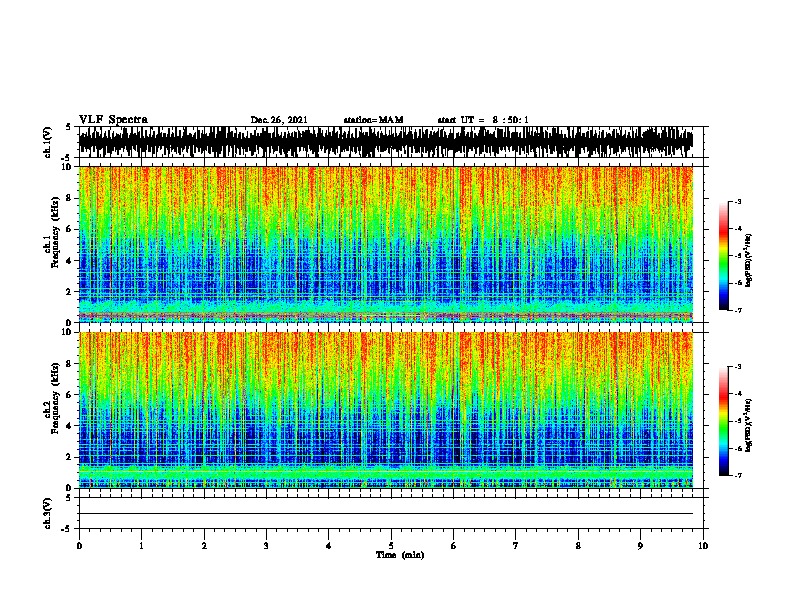This screenshot has height=612, width=792.
Task: Click the ch.1(V) waveform axis label
Action: tap(48, 142)
